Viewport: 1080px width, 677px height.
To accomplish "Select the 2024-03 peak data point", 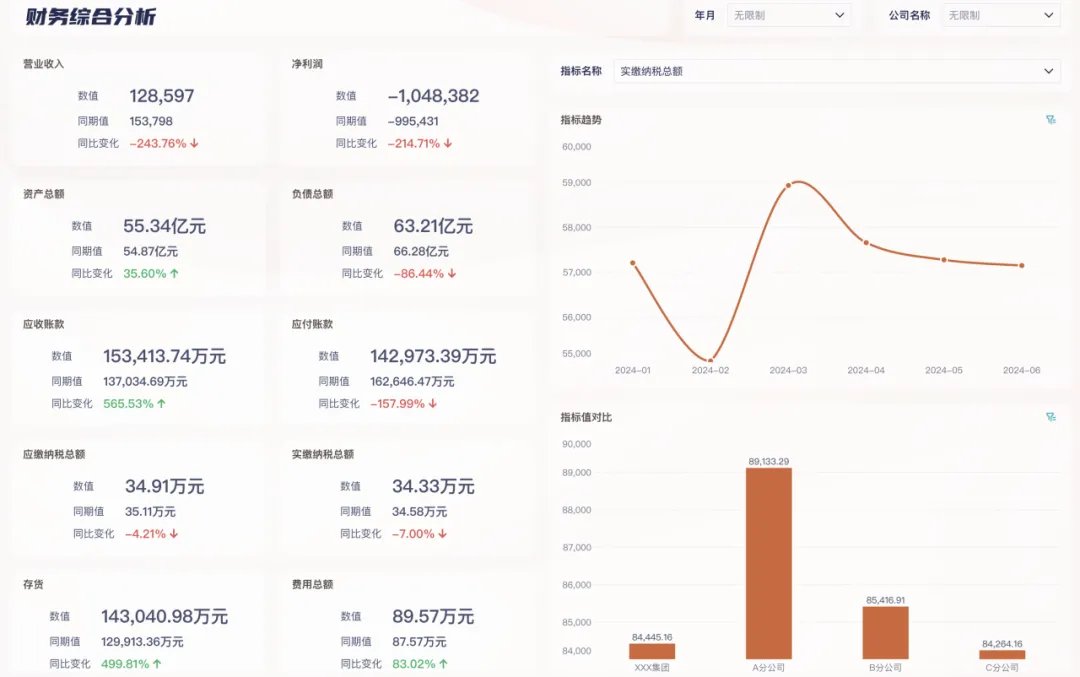I will (788, 185).
